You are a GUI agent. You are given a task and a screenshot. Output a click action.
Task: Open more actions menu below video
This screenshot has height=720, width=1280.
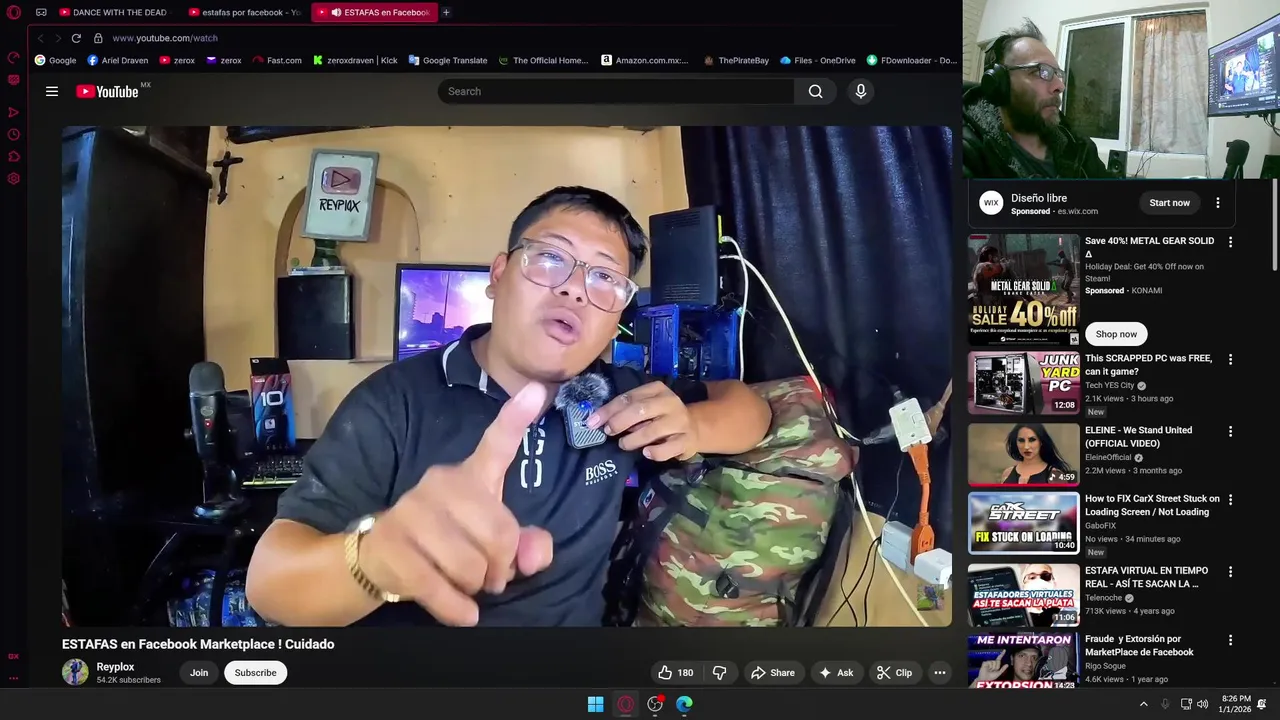point(940,673)
